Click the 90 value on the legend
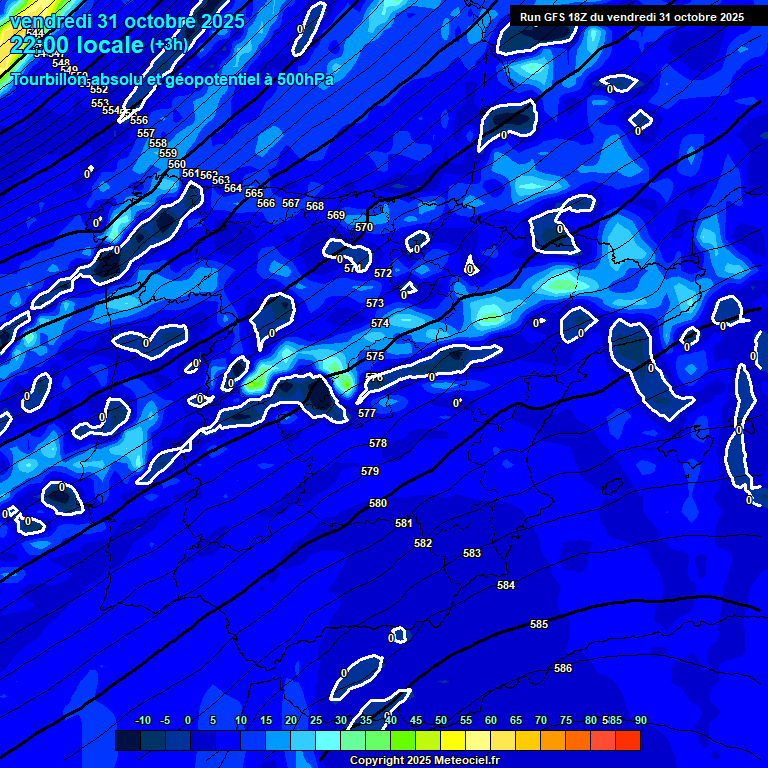 (640, 720)
